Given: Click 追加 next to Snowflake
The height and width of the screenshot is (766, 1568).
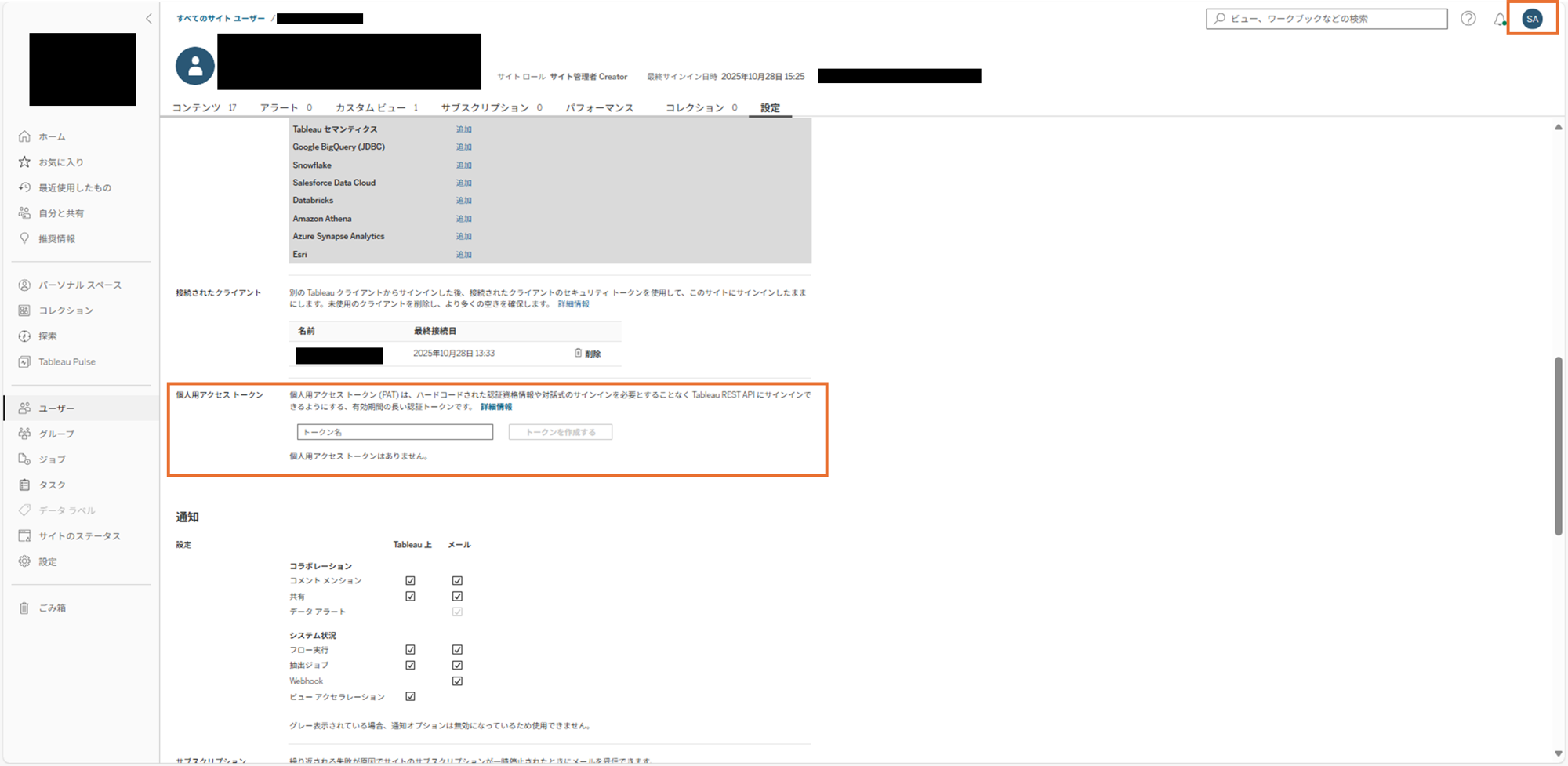Looking at the screenshot, I should [x=464, y=165].
